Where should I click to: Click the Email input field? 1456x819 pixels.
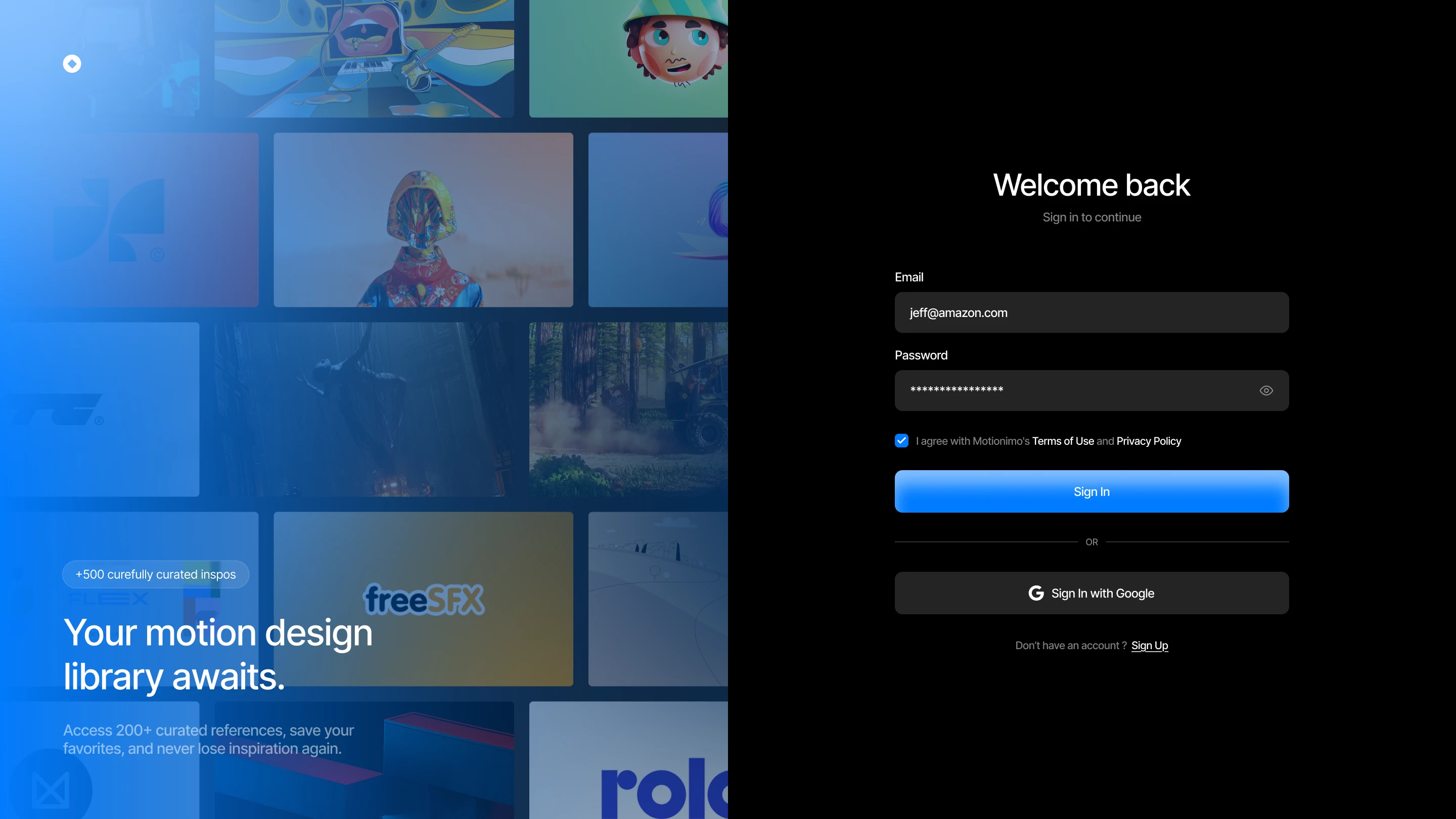[x=1091, y=312]
